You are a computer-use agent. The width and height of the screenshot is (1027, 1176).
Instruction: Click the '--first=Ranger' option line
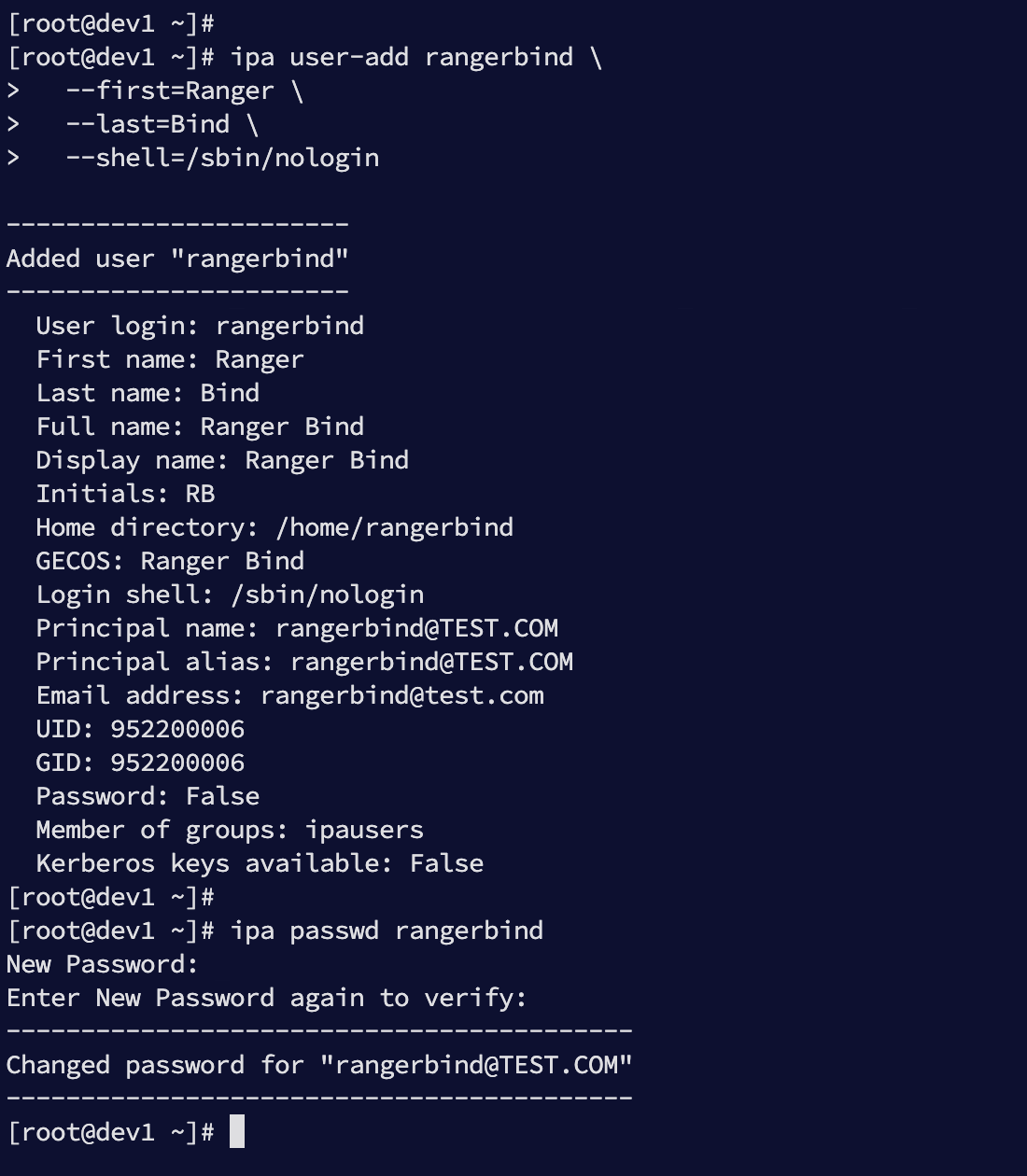170,91
